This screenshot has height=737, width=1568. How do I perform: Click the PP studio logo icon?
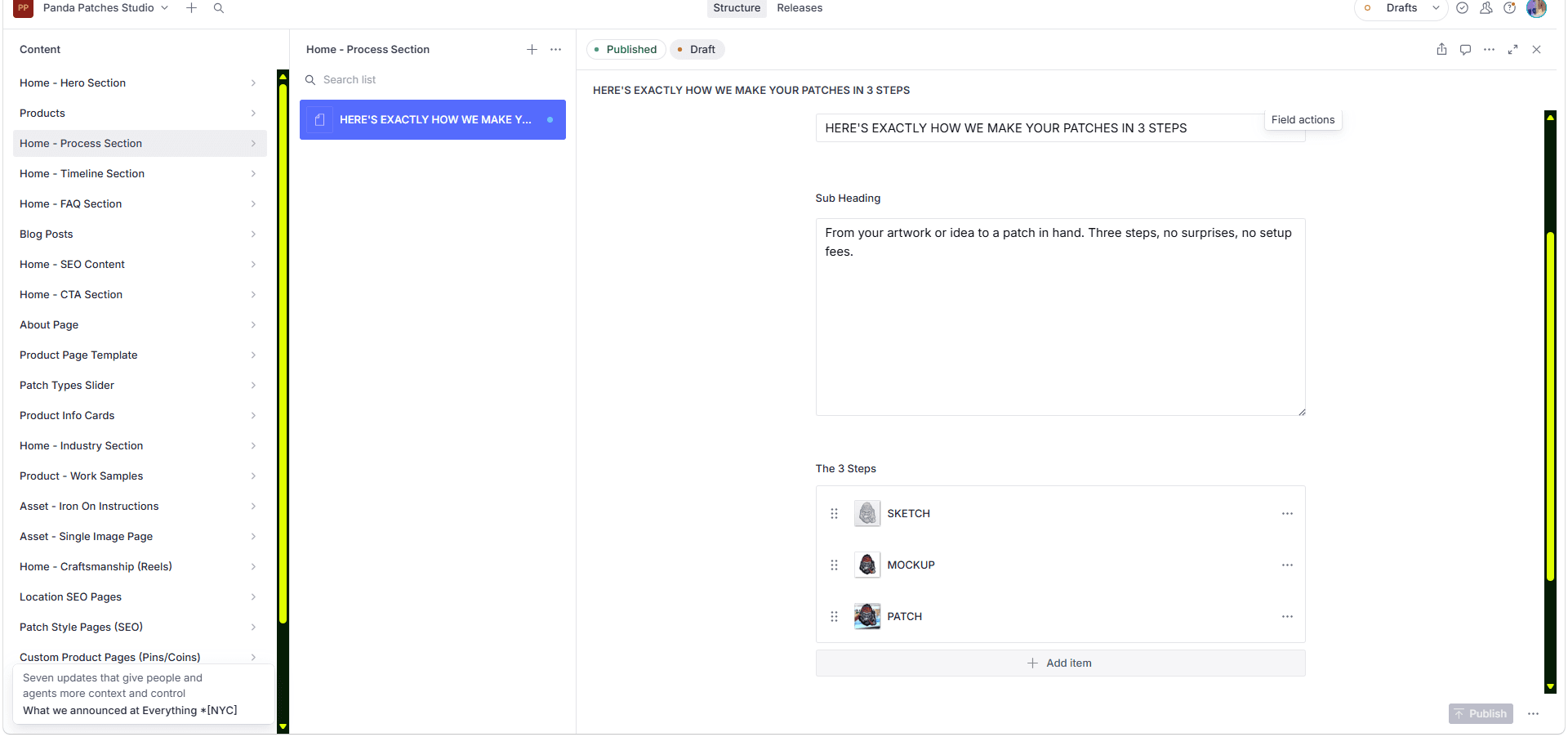coord(24,8)
